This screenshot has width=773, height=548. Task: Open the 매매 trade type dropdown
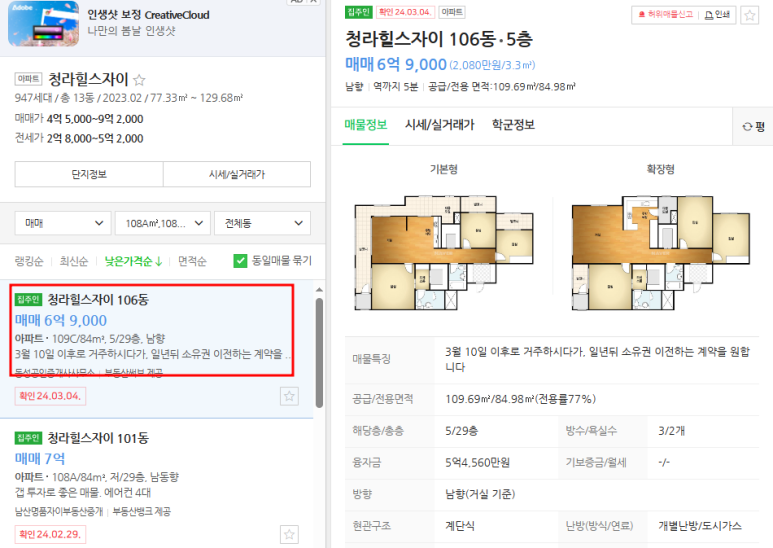click(63, 223)
